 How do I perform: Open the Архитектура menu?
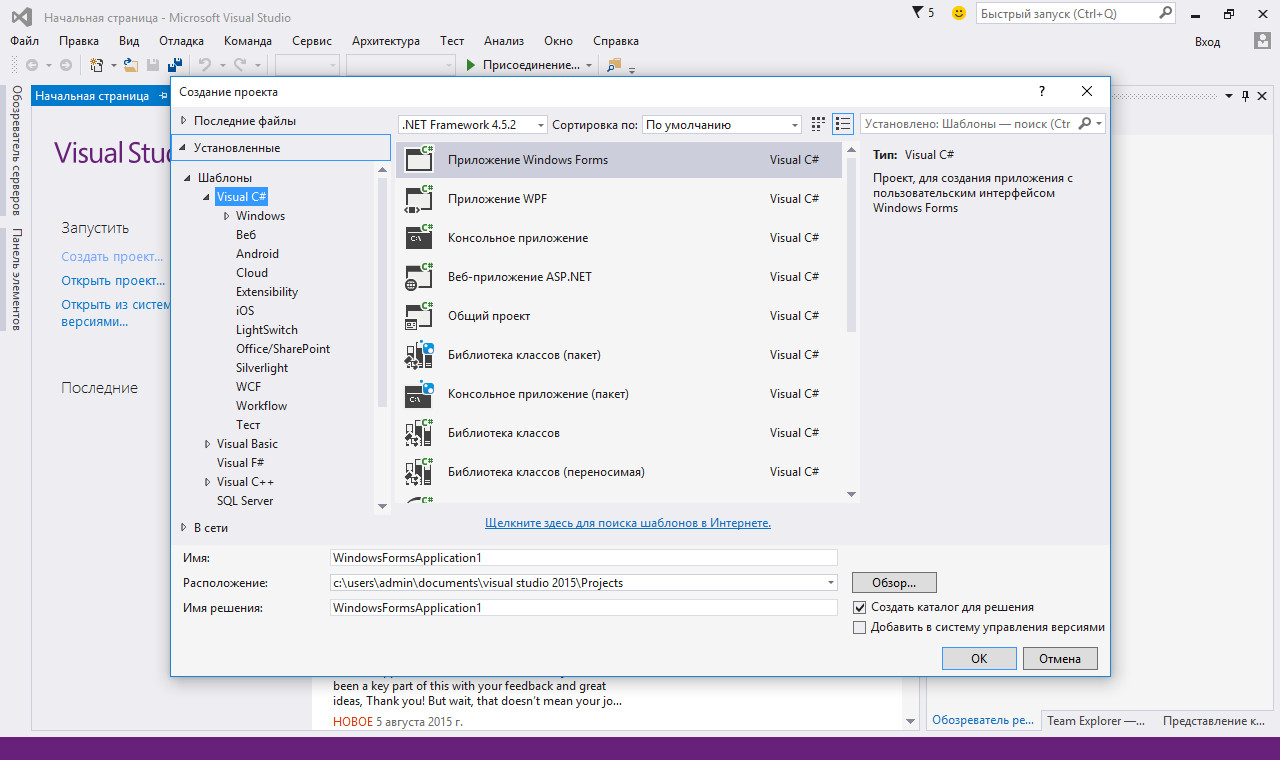(x=386, y=41)
